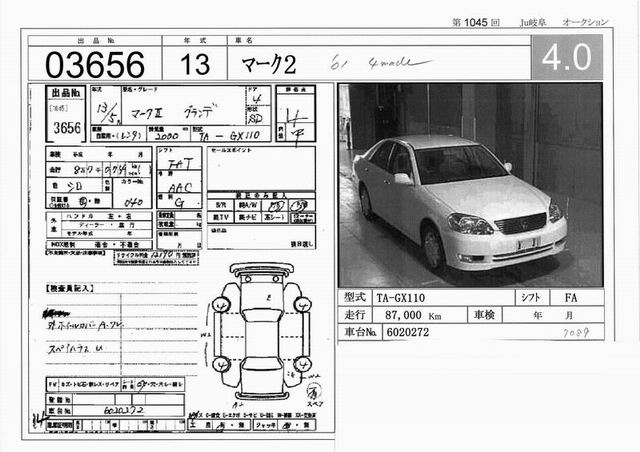Click the mileage 87,000 Km
Image resolution: width=640 pixels, height=452 pixels.
pos(413,315)
